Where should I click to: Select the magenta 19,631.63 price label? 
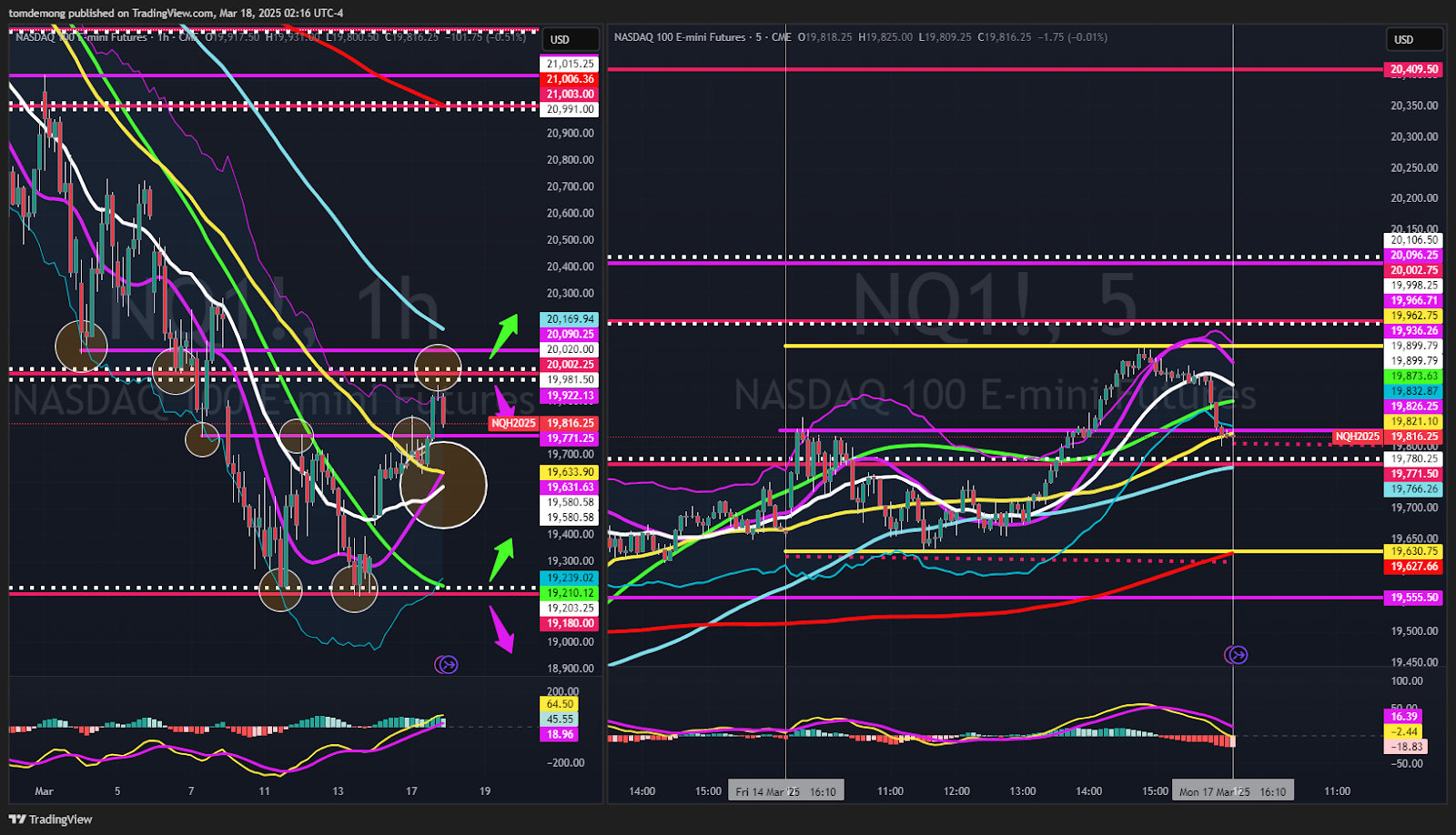pos(571,488)
